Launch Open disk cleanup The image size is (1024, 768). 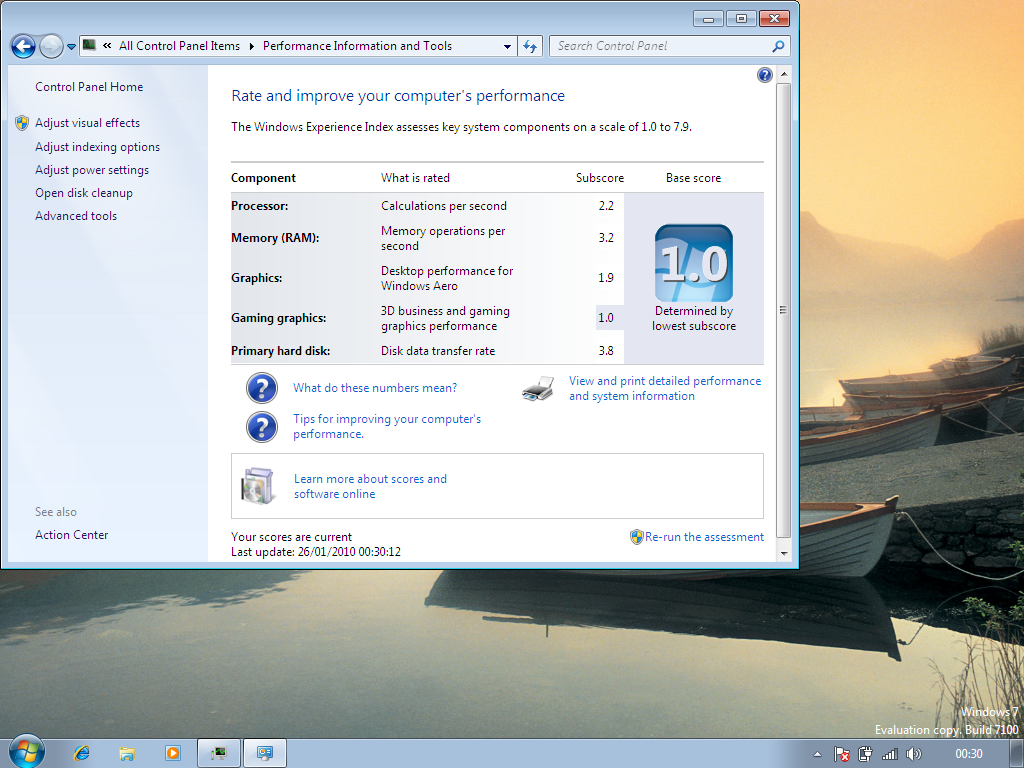coord(84,193)
